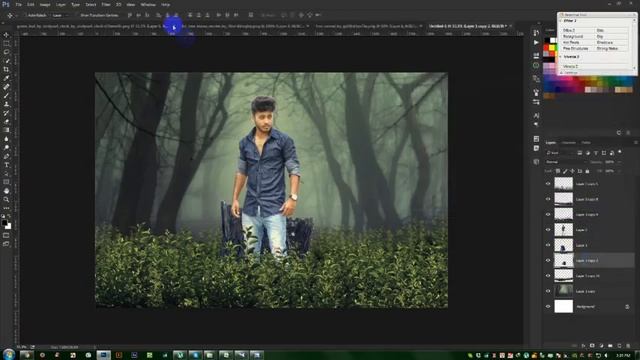Select the Brush tool
The height and width of the screenshot is (360, 640).
(6, 95)
